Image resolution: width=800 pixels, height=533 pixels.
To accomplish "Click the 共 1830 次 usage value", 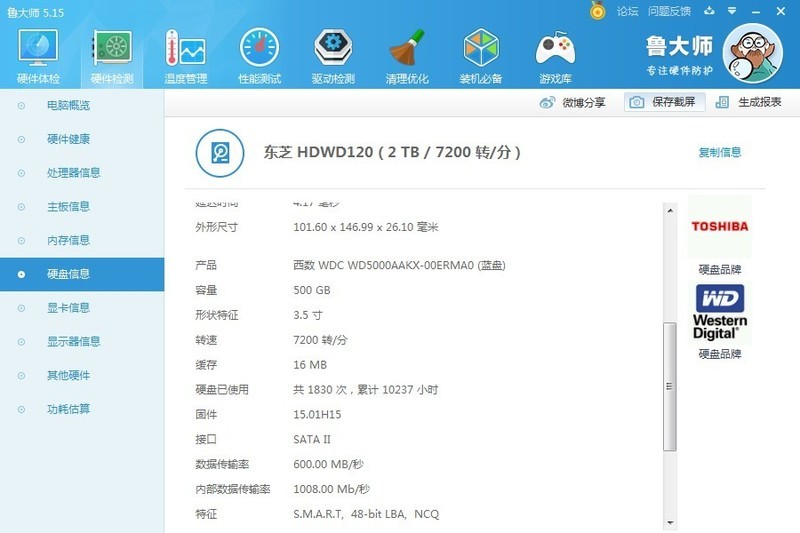I will [x=365, y=390].
